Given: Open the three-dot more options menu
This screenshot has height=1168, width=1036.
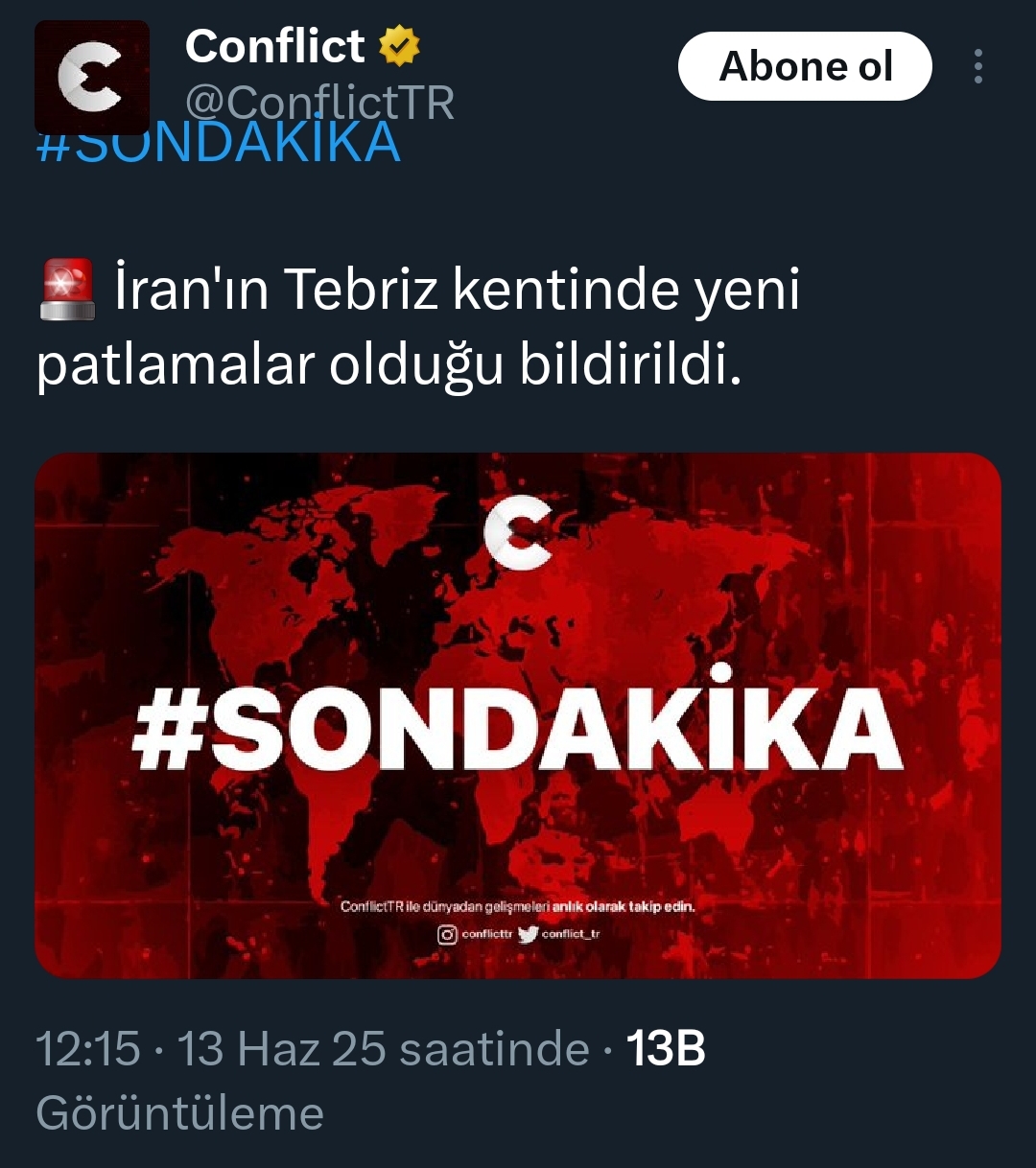Looking at the screenshot, I should (977, 66).
